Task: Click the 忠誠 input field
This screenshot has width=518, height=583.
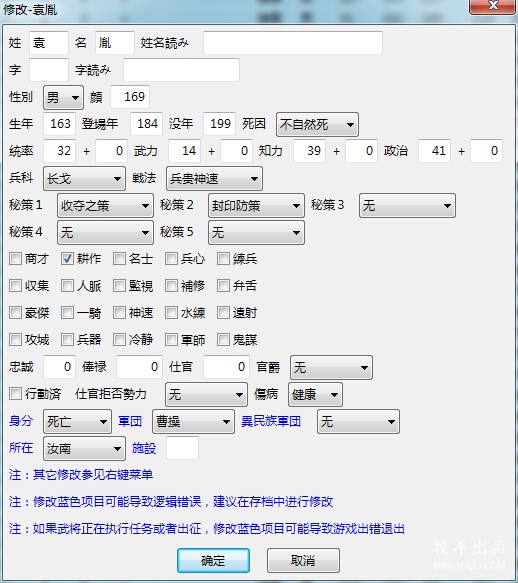Action: [59, 367]
